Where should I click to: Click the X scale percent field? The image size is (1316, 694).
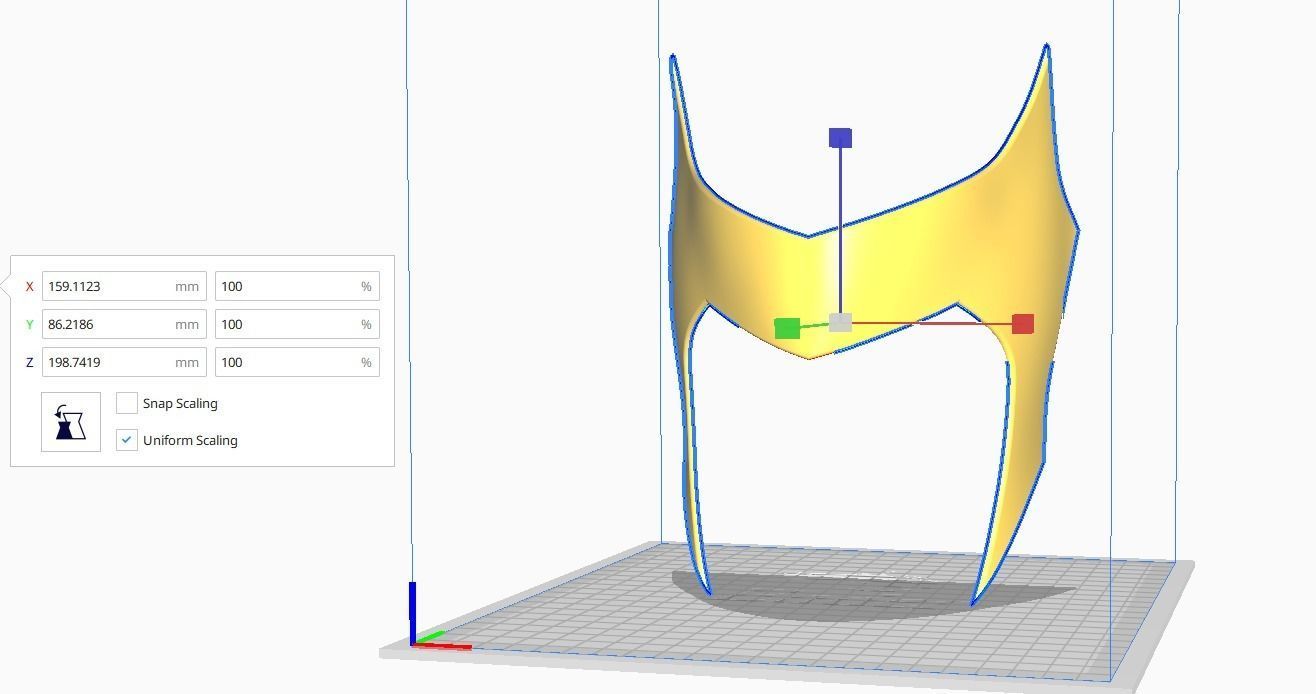pyautogui.click(x=297, y=286)
